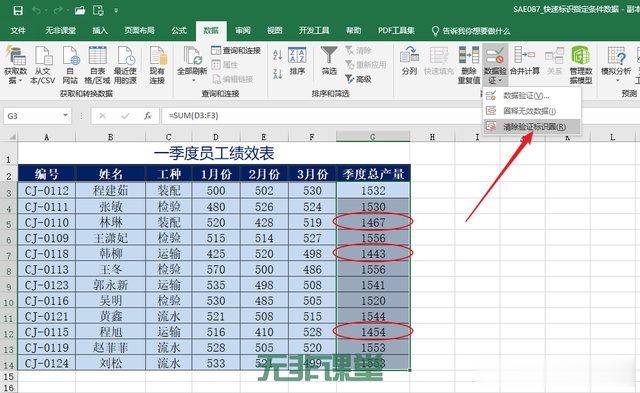Image resolution: width=640 pixels, height=393 pixels.
Task: Click 高级 advanced filter button
Action: click(x=358, y=79)
